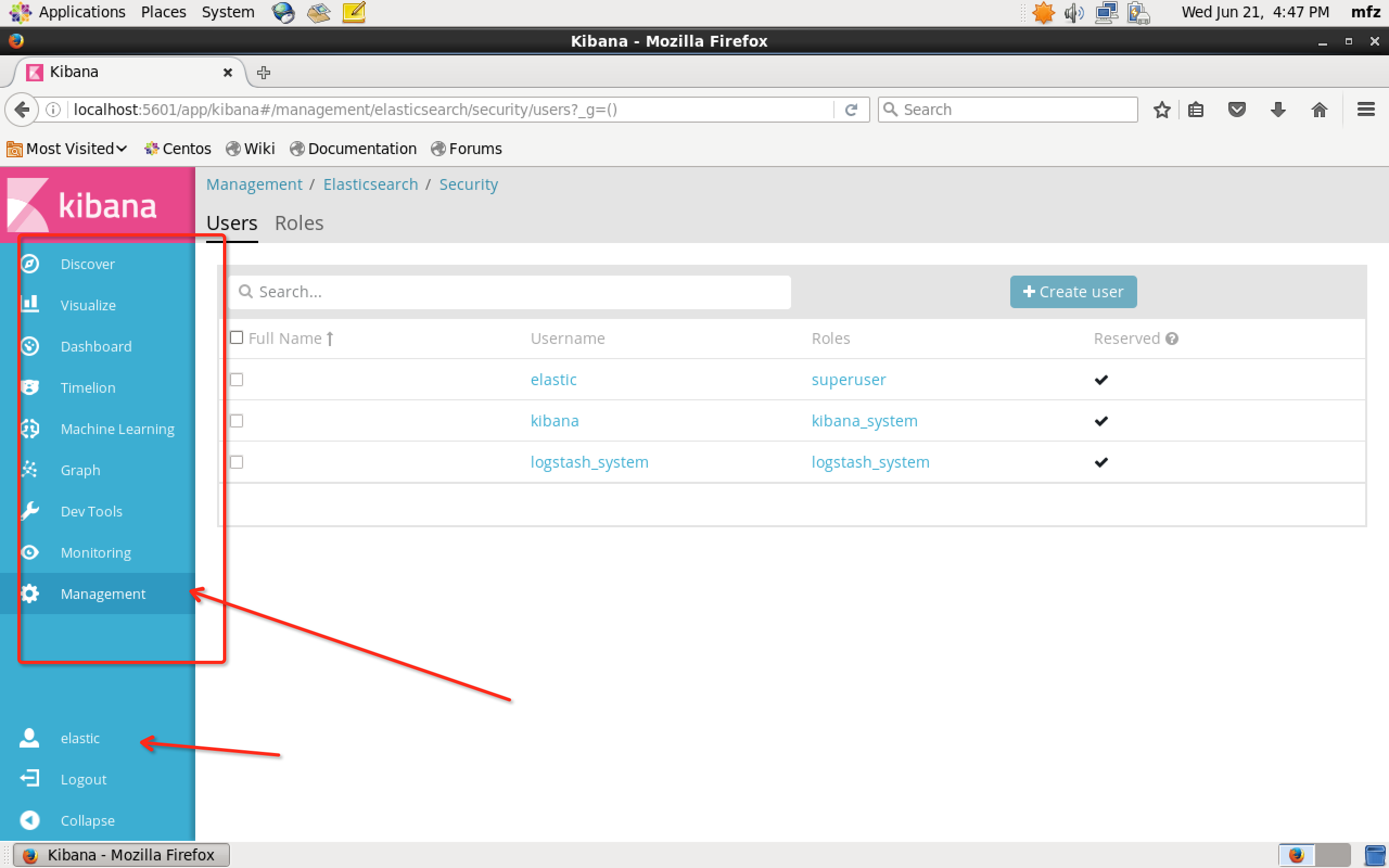Click the clock date in top panel
This screenshot has height=868, width=1389.
[x=1254, y=12]
